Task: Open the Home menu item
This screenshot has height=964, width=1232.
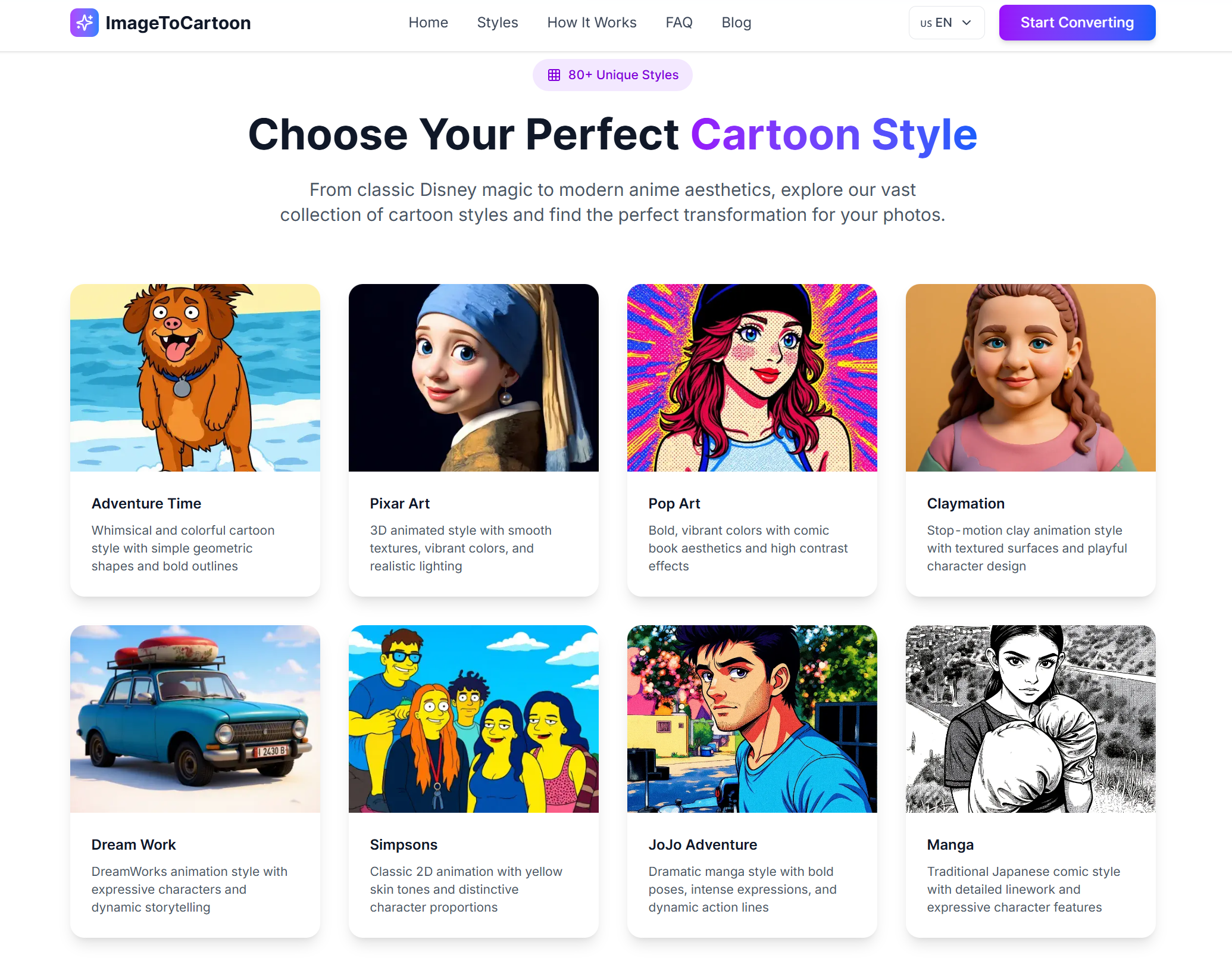Action: (x=428, y=23)
